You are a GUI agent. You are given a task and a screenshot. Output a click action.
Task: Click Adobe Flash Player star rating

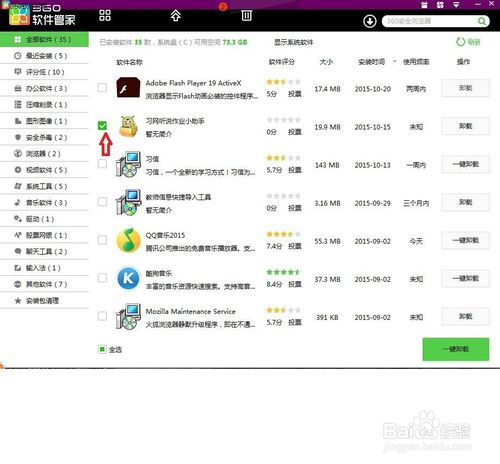pos(283,82)
